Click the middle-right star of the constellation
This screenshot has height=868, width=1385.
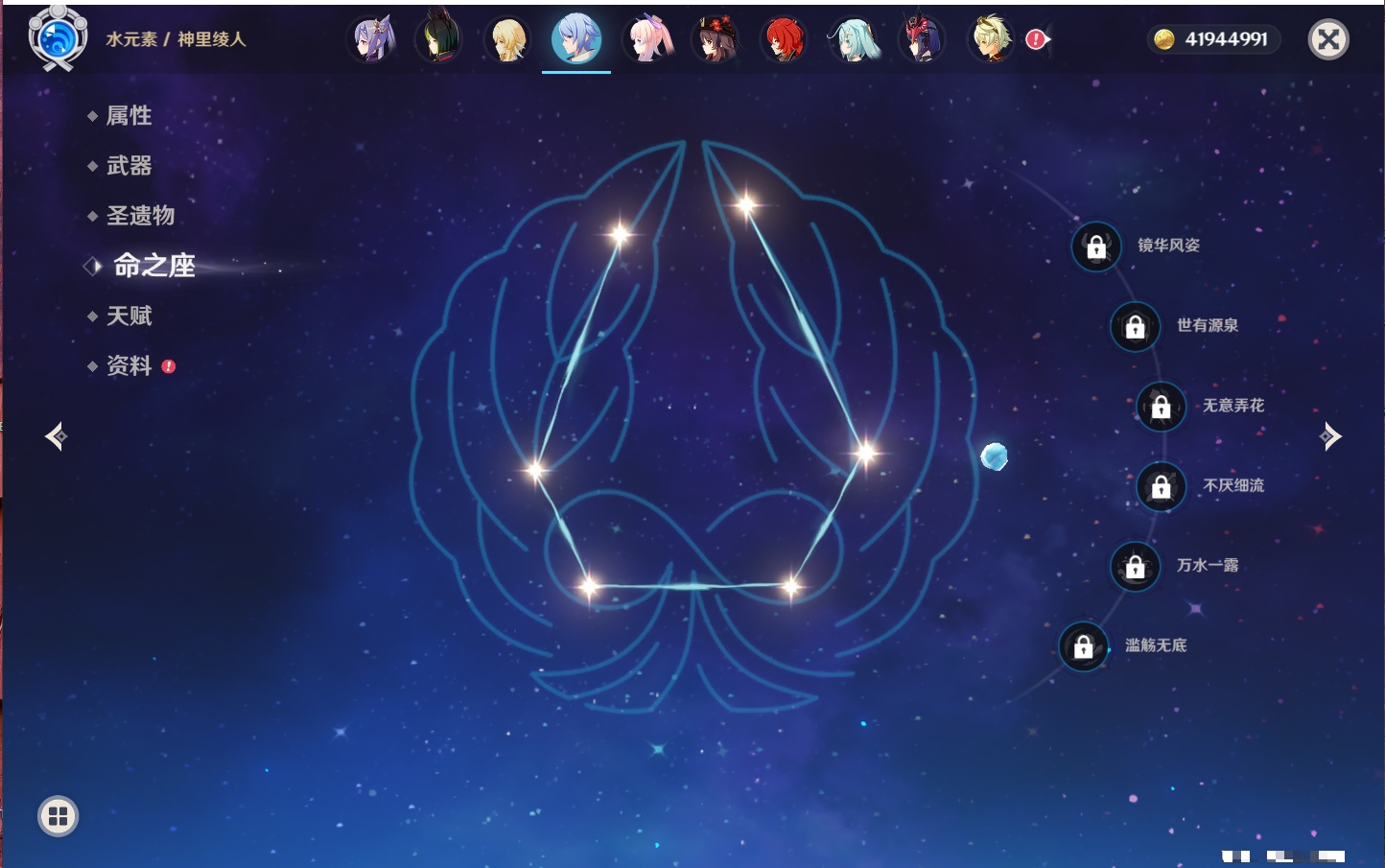point(866,453)
